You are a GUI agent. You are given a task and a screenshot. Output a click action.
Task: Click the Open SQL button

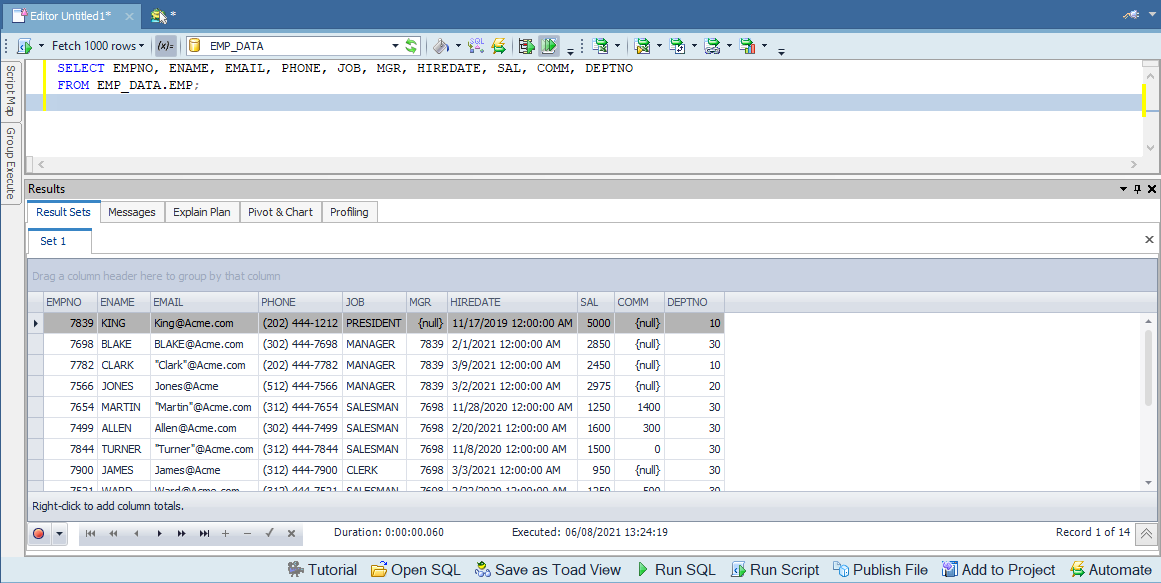415,570
